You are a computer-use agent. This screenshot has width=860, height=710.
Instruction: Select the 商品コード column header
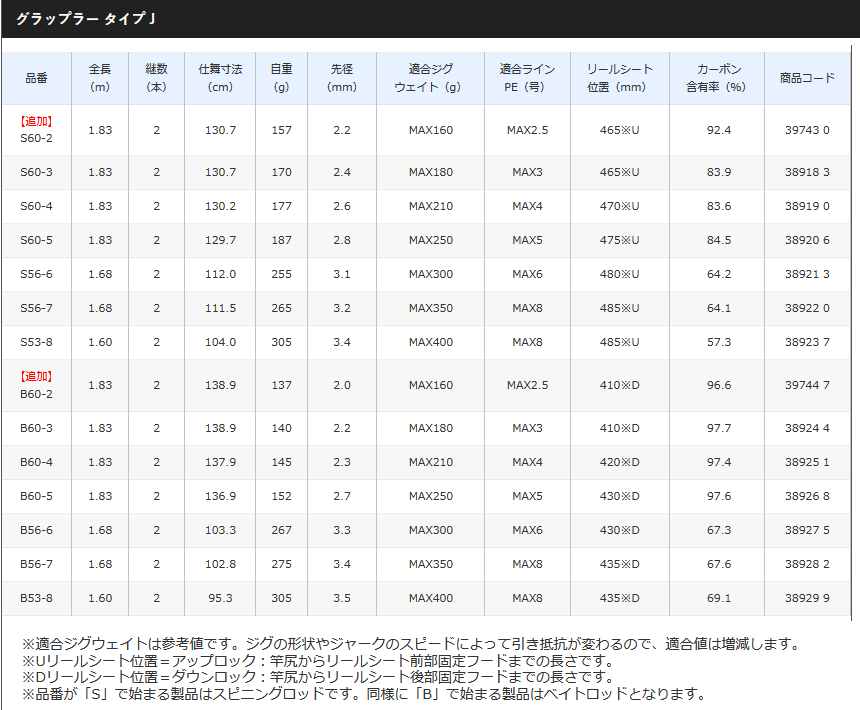tap(806, 78)
